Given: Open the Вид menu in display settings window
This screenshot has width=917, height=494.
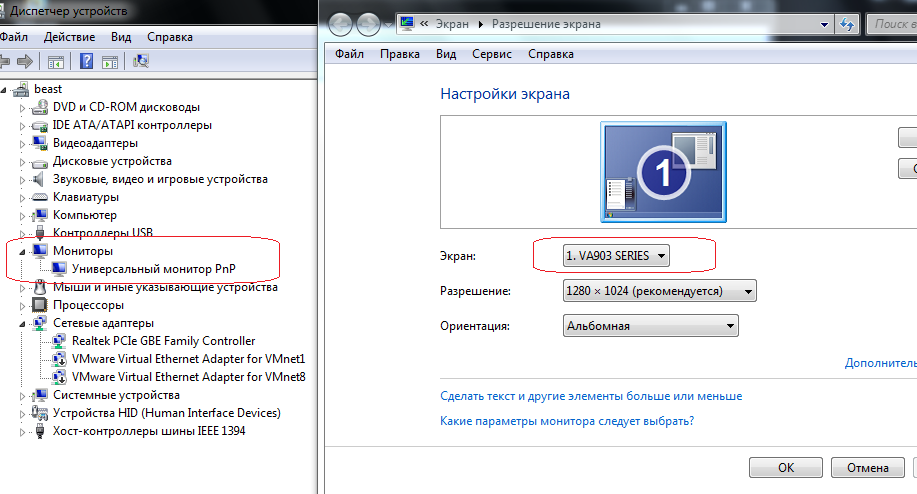Looking at the screenshot, I should (446, 54).
